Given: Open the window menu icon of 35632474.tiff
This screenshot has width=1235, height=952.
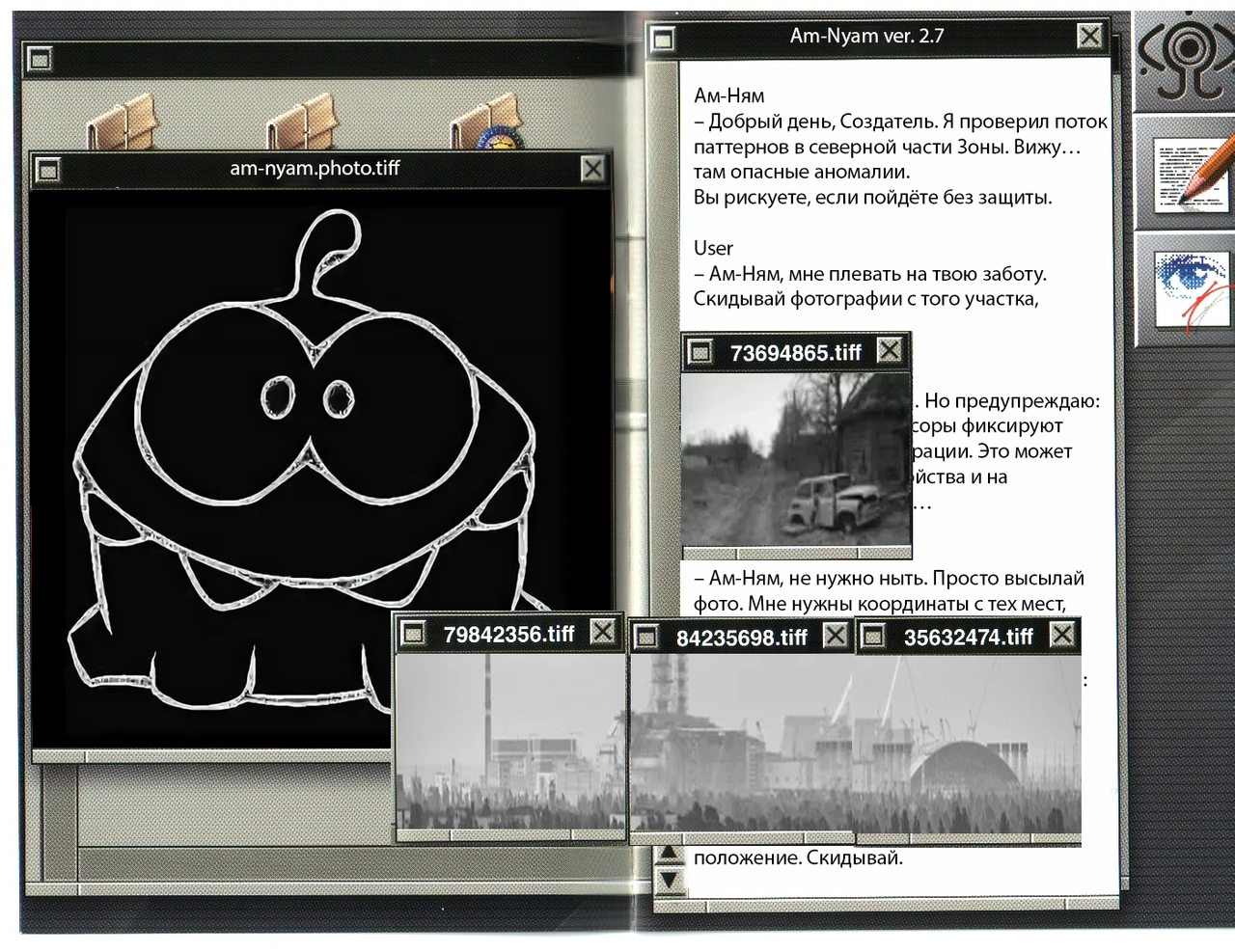Looking at the screenshot, I should tap(873, 637).
